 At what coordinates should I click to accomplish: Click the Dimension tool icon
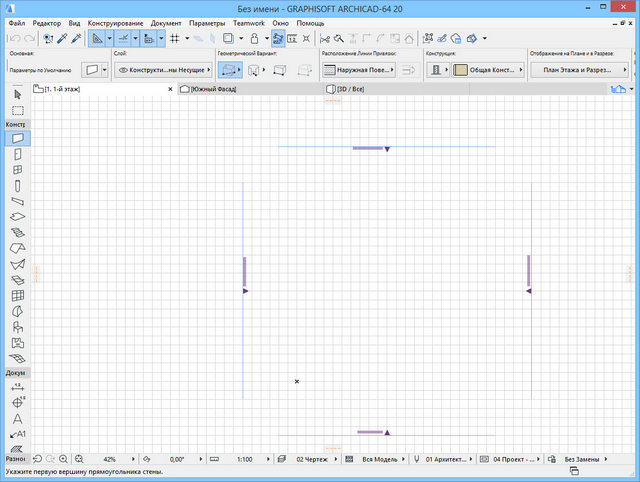(x=17, y=387)
